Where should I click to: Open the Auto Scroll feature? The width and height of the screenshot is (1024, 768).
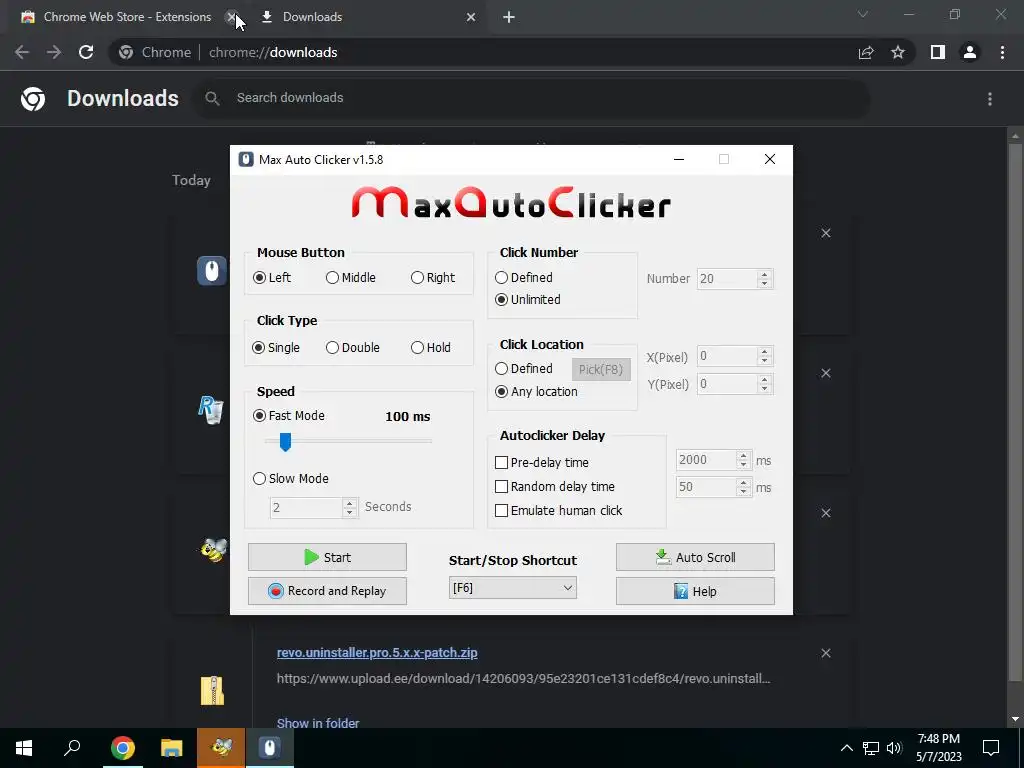coord(696,557)
